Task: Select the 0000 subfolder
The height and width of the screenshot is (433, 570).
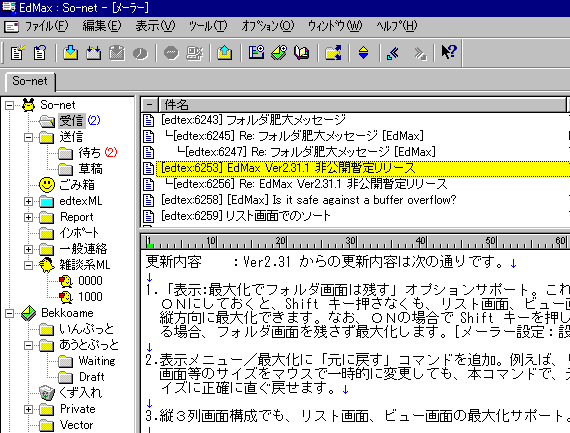Action: point(90,281)
